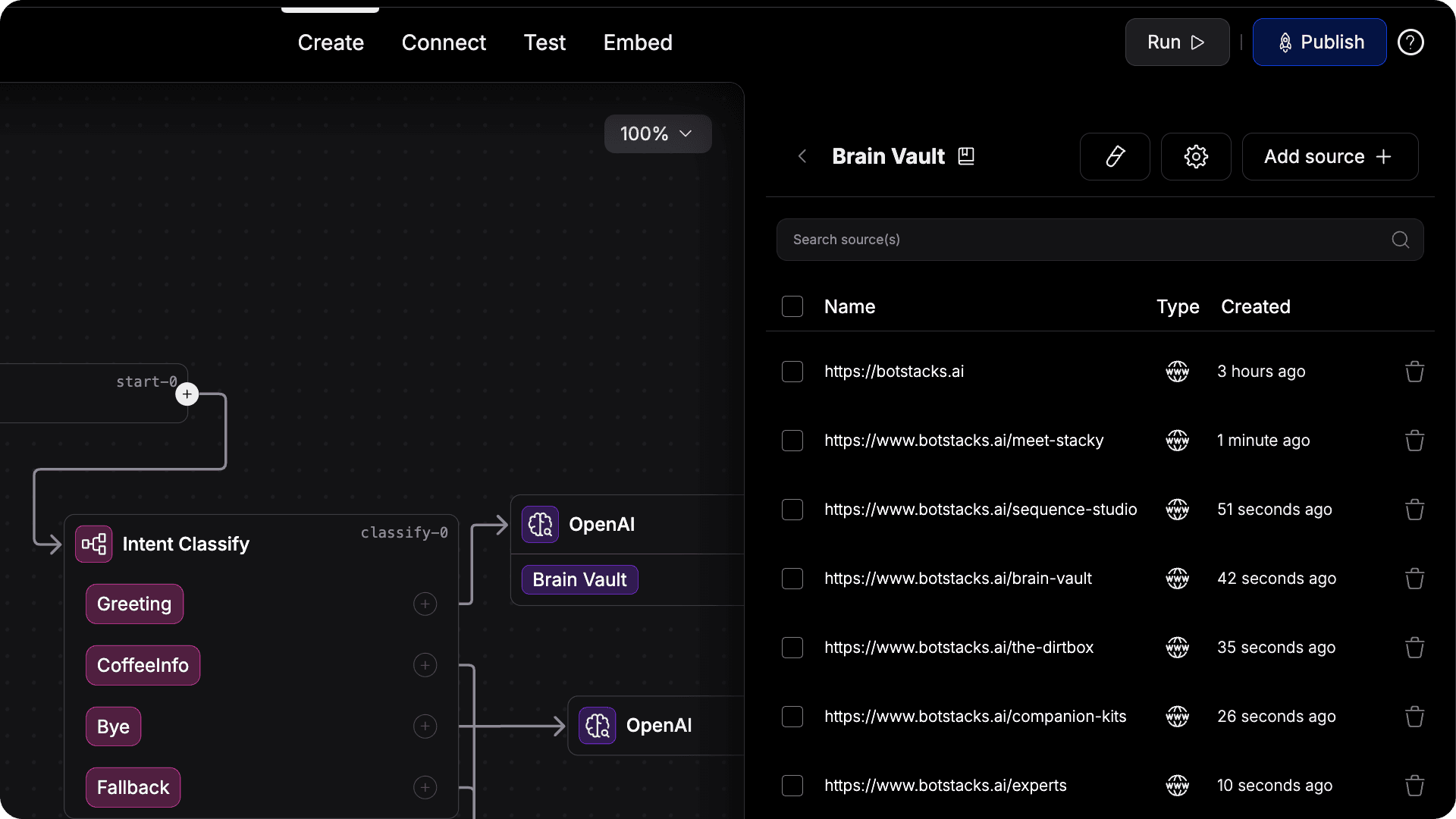Viewport: 1456px width, 819px height.
Task: Click the help question mark icon
Action: 1410,42
